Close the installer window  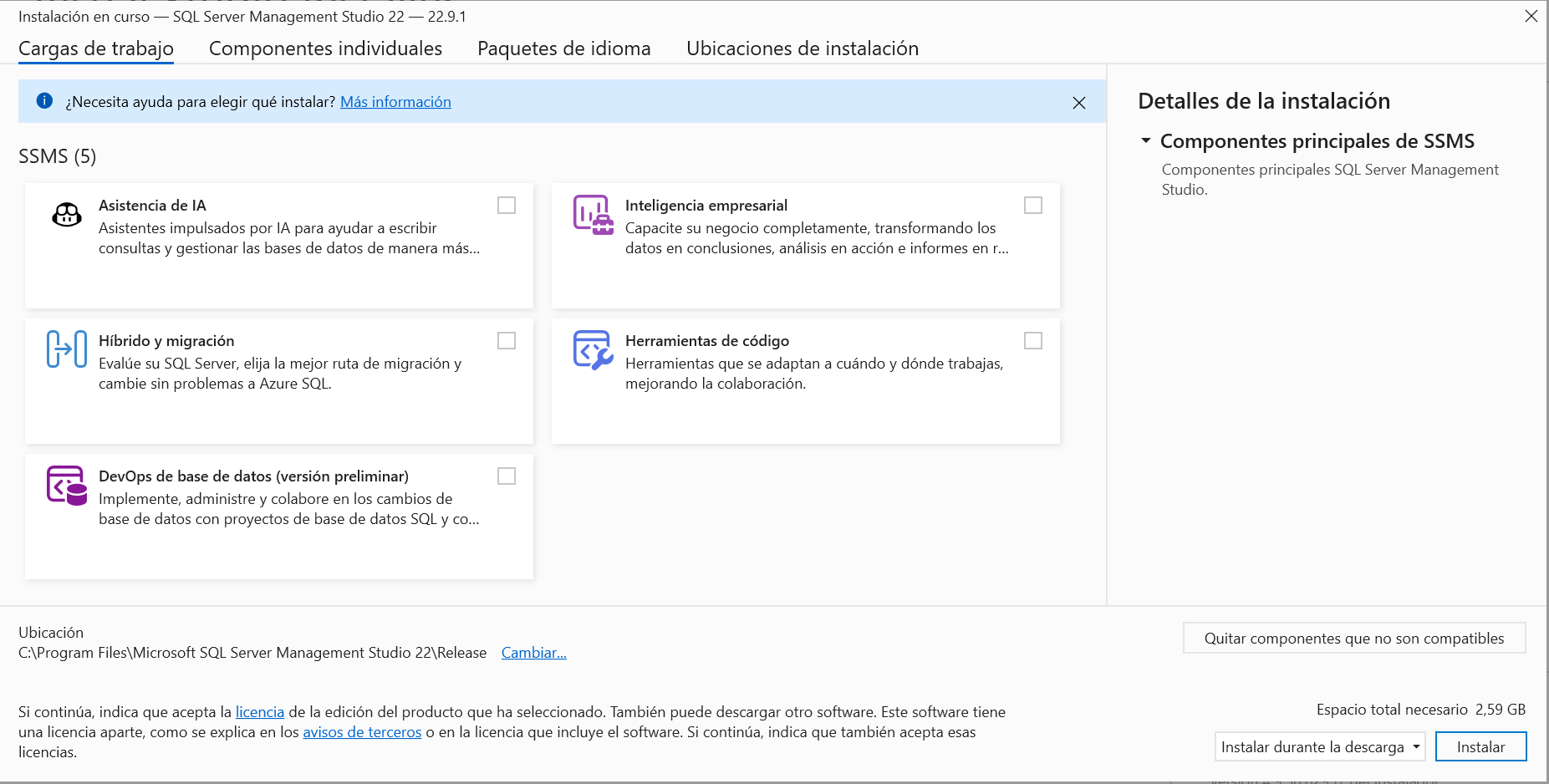[x=1531, y=16]
